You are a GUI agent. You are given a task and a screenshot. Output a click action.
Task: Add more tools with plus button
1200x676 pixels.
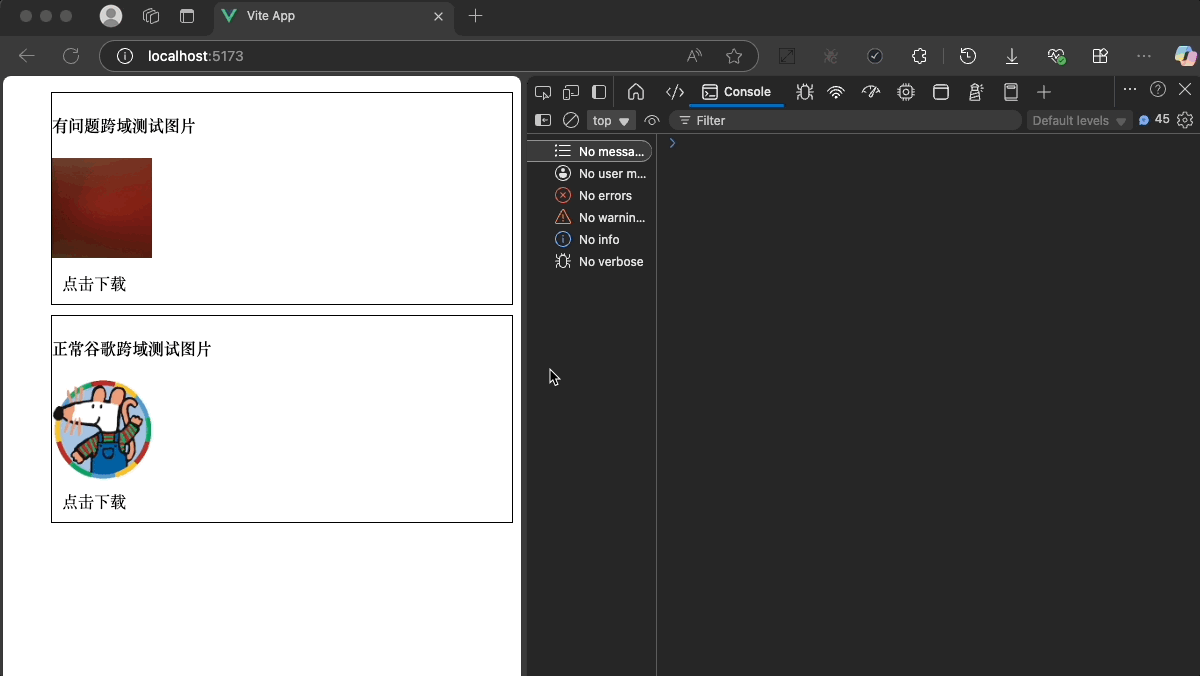coord(1044,92)
